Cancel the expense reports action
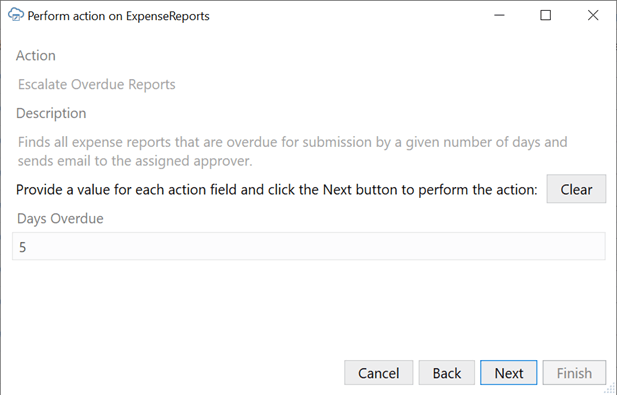Viewport: 617px width, 395px height. coord(379,373)
